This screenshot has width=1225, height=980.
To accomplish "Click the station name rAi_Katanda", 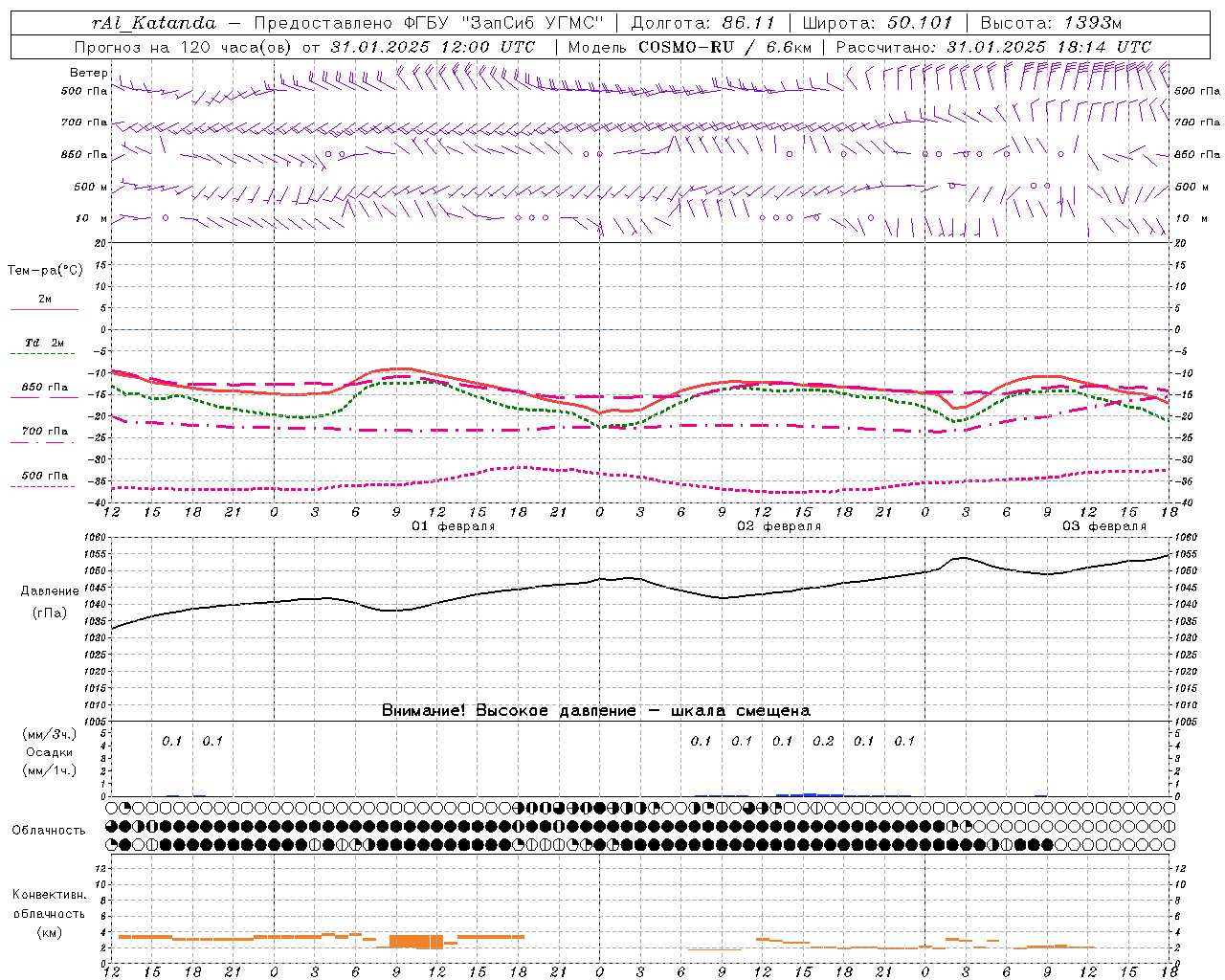I will point(154,23).
